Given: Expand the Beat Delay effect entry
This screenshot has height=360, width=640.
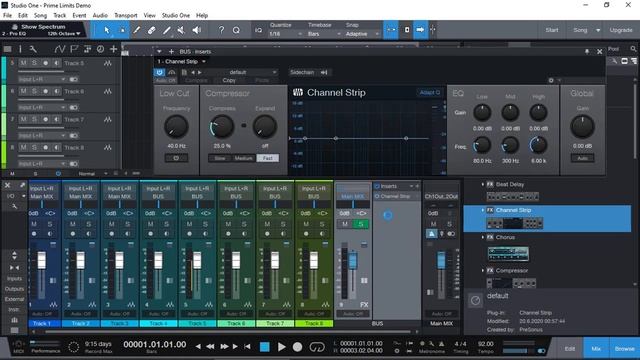Looking at the screenshot, I should (x=483, y=184).
